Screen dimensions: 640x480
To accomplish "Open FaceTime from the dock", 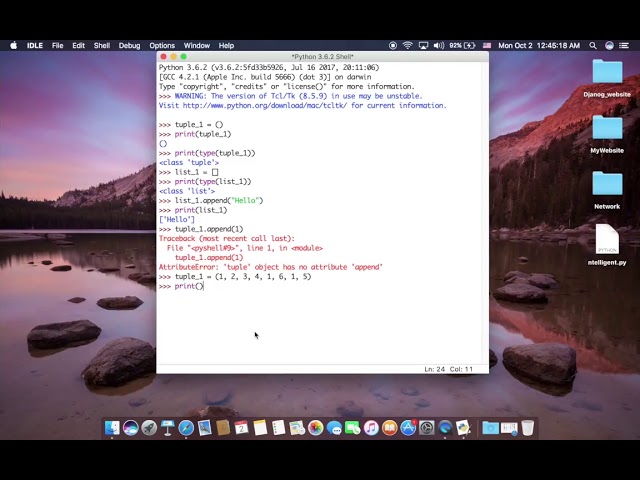I will click(x=353, y=428).
